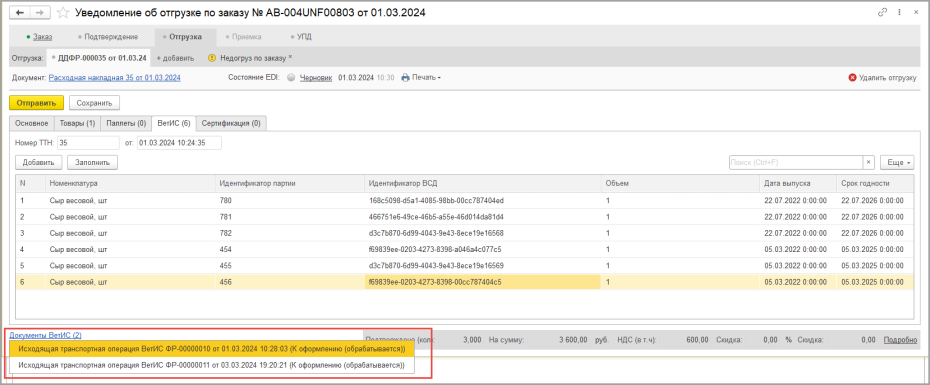This screenshot has width=930, height=385.
Task: Open the Печать dropdown menu
Action: (421, 78)
